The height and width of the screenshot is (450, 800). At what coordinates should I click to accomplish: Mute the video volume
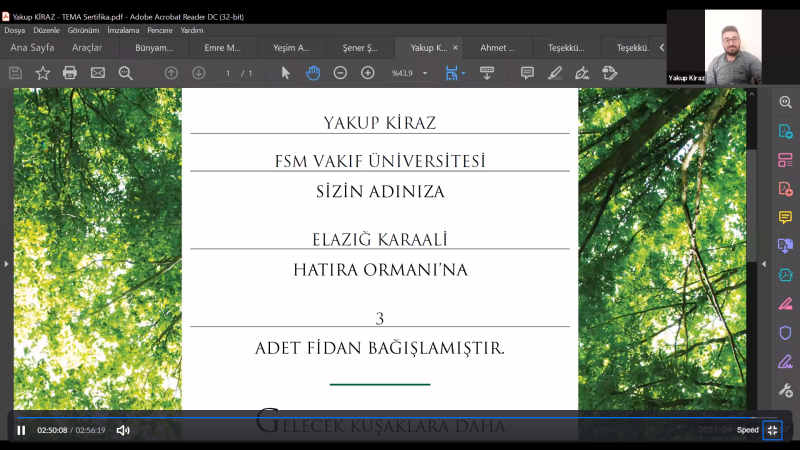click(123, 430)
